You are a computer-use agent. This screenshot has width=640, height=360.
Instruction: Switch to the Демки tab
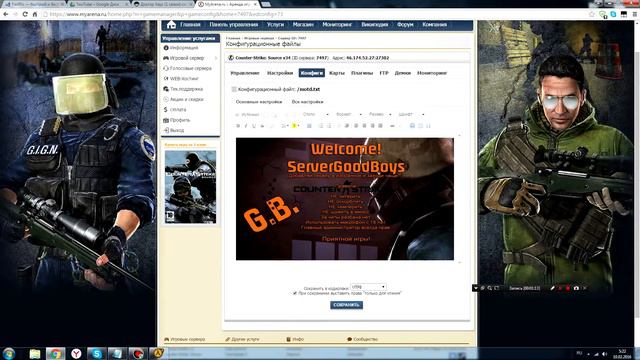pyautogui.click(x=402, y=73)
